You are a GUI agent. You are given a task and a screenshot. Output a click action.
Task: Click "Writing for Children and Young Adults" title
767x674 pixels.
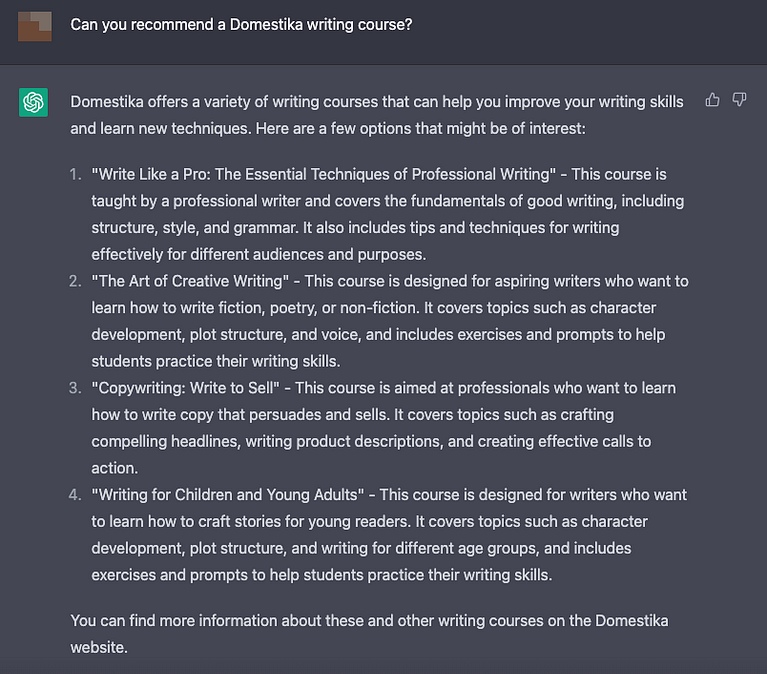(227, 494)
